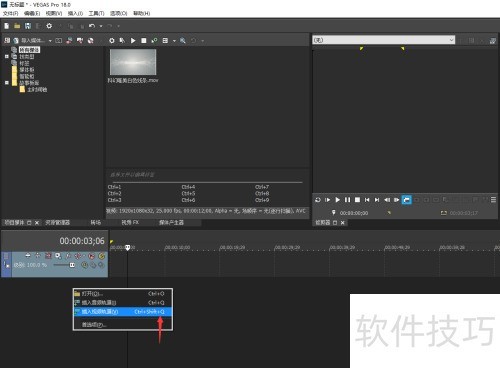
Task: Pause the trimmer preview
Action: (347, 200)
